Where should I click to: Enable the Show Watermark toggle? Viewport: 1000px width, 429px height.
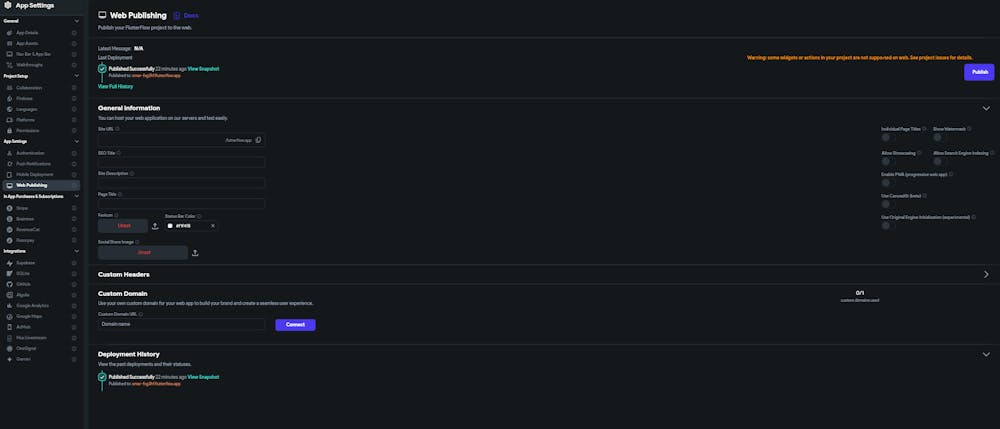click(938, 139)
